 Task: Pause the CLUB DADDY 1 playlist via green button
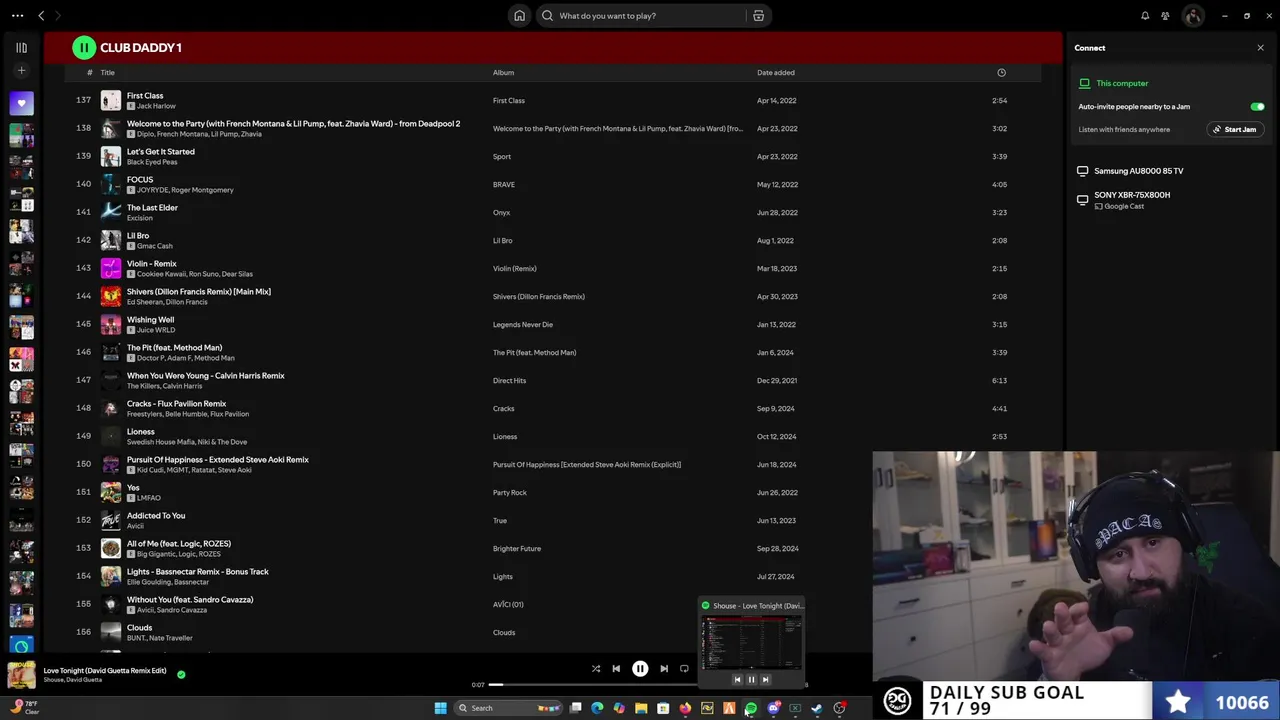click(x=84, y=47)
